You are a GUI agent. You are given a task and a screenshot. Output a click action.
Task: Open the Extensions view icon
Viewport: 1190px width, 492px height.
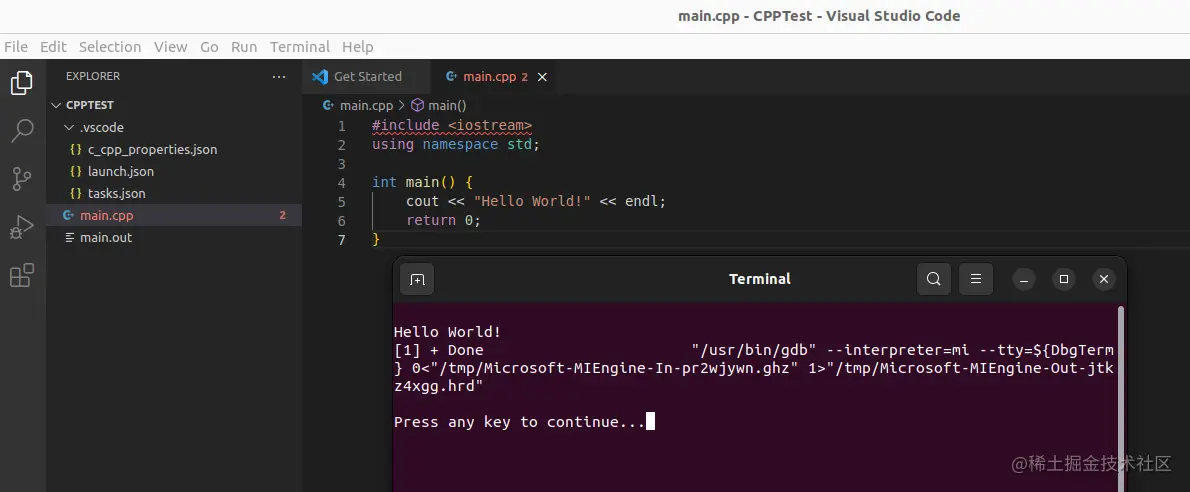(22, 275)
